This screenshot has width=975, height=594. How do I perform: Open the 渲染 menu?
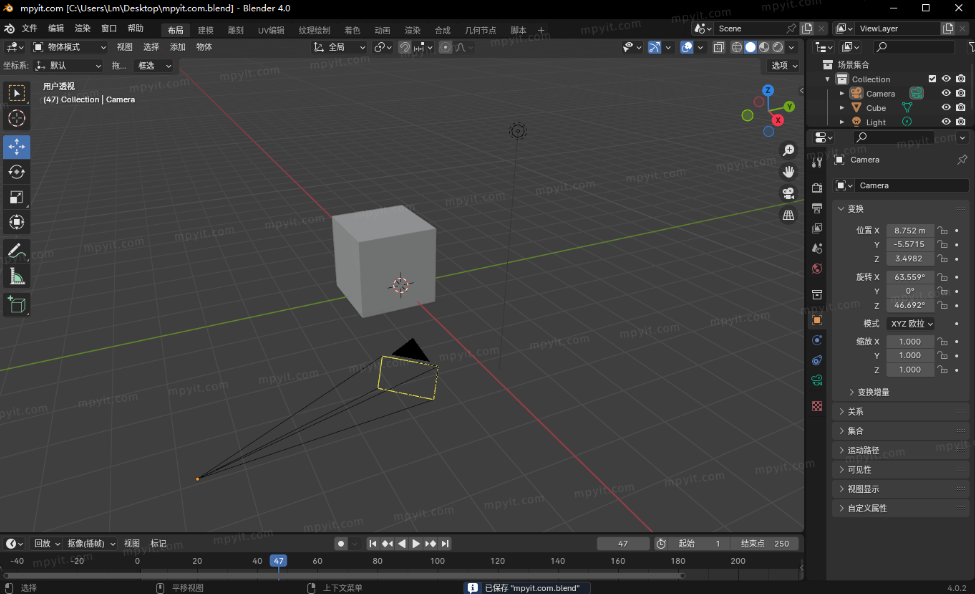[x=82, y=28]
